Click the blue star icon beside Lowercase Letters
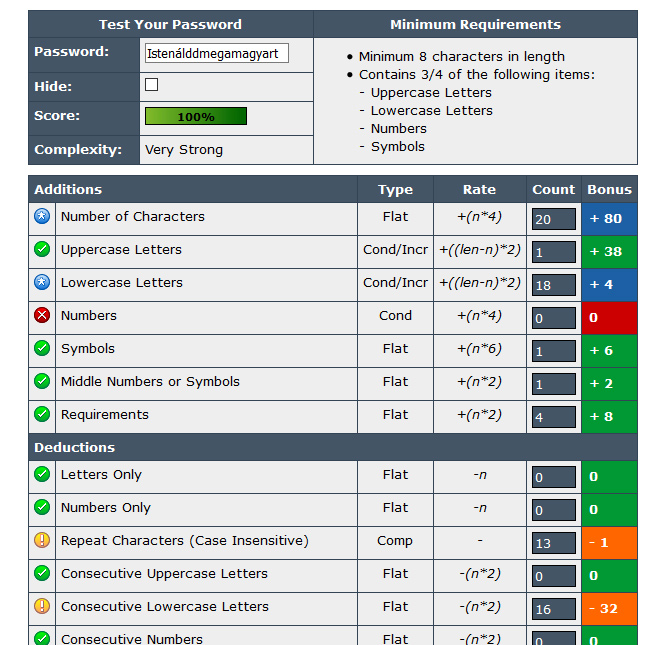Viewport: 665px width, 645px height. pos(42,282)
